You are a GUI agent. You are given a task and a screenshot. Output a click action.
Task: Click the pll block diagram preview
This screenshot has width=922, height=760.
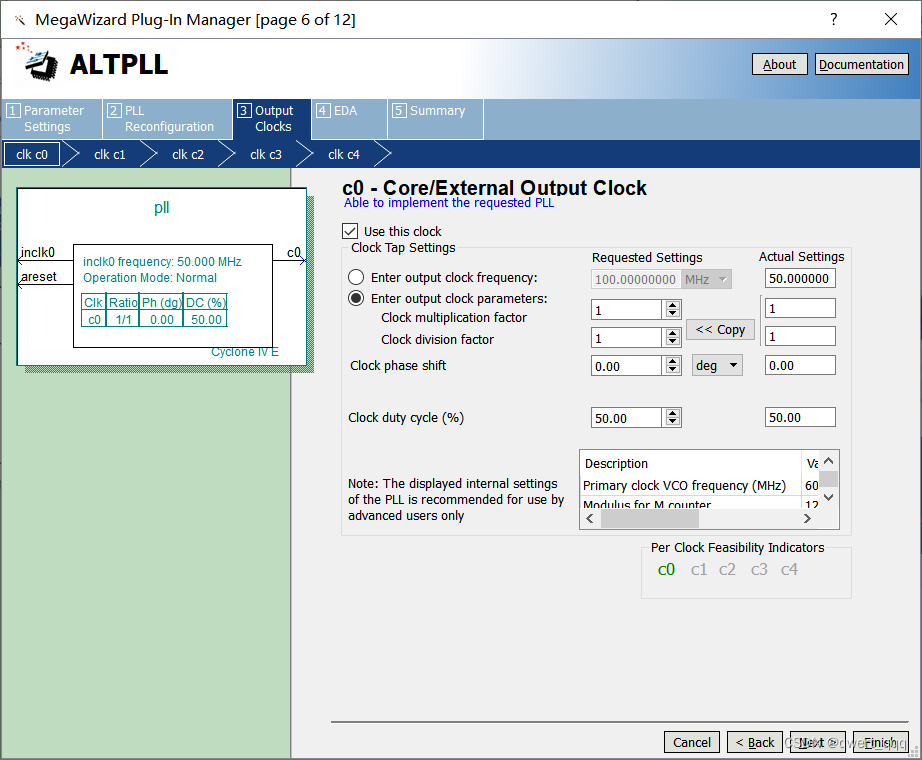pyautogui.click(x=162, y=276)
